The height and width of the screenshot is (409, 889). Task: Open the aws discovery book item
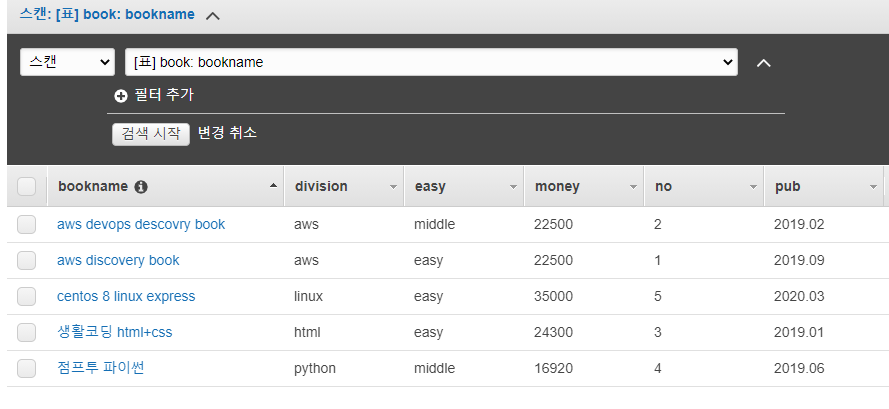(x=118, y=260)
